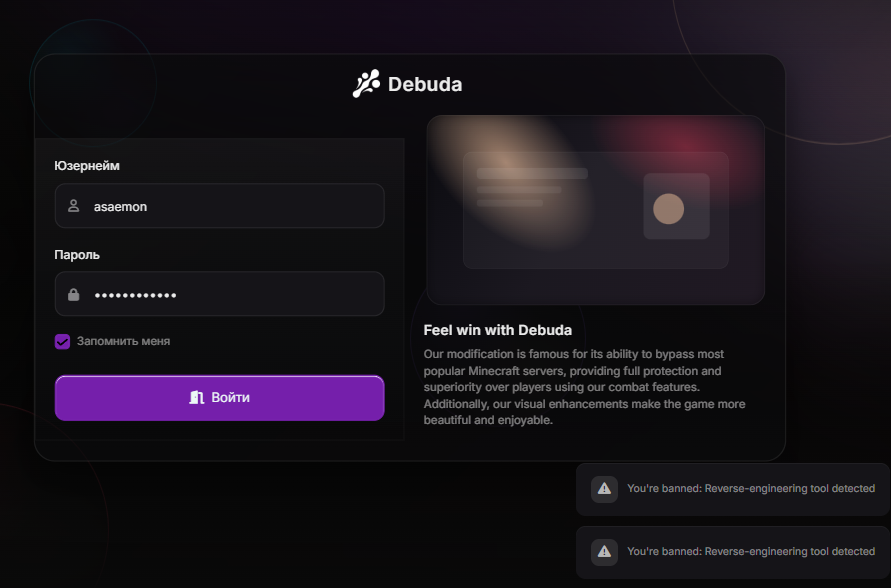Image resolution: width=891 pixels, height=588 pixels.
Task: Click the description paragraph about Minecraft servers
Action: (x=585, y=387)
